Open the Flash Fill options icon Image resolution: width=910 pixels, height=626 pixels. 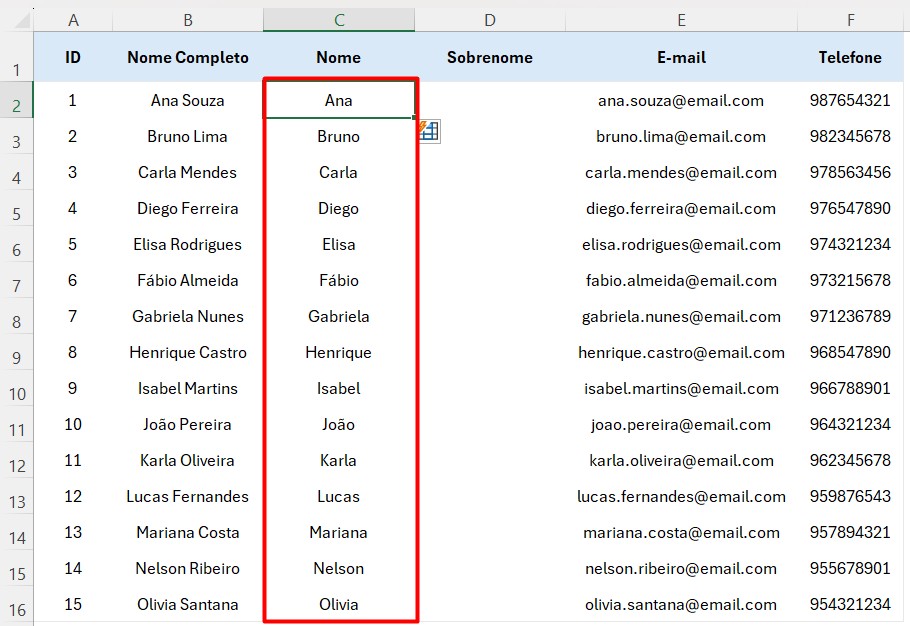(x=429, y=131)
